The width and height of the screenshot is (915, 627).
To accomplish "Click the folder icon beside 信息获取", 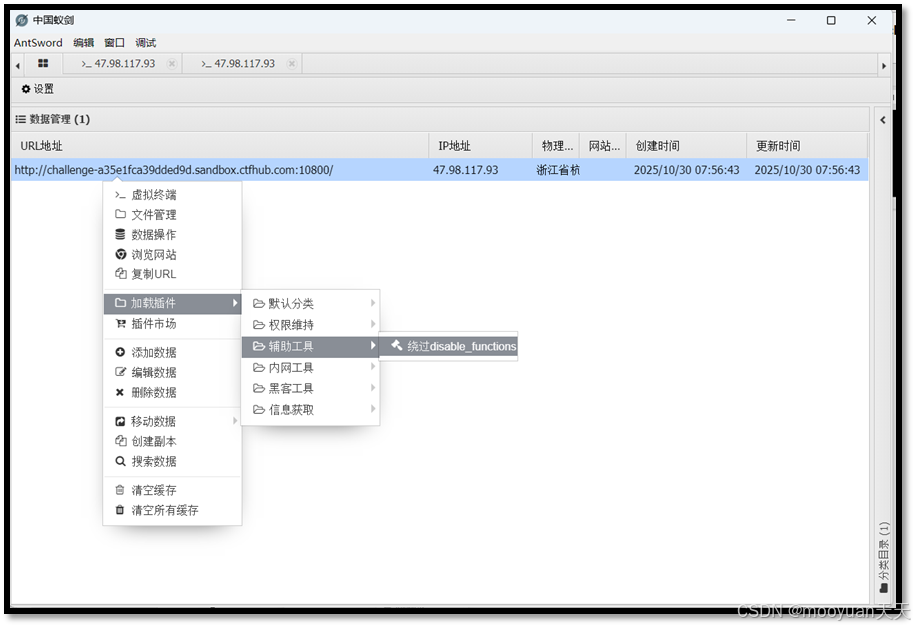I will pyautogui.click(x=259, y=410).
